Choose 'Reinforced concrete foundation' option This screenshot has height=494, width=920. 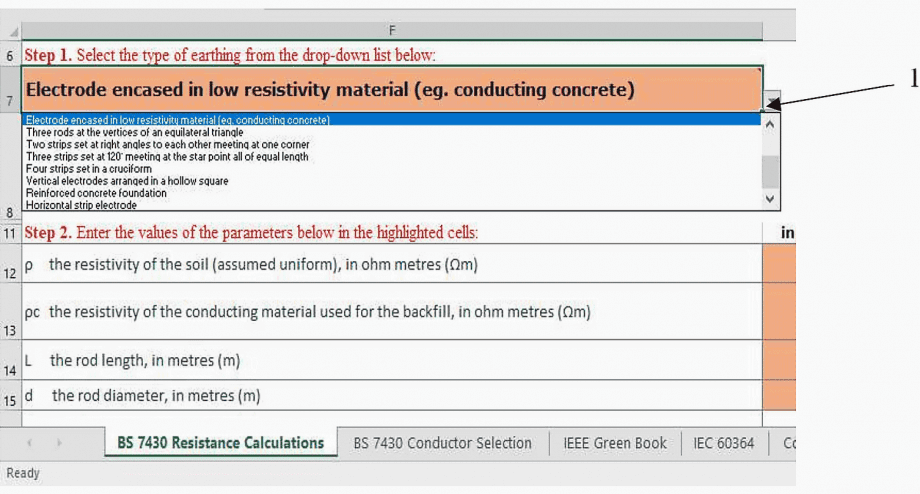[392, 193]
